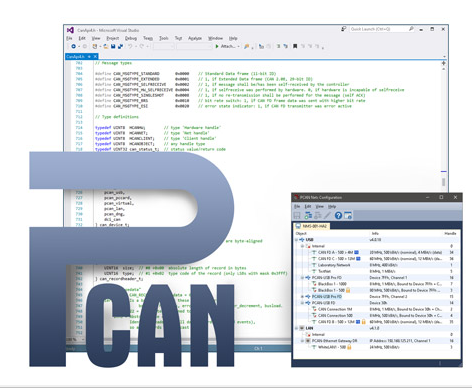
Task: Expand the highlighted PCAN-USB Pro FD Channel 2 node
Action: pos(302,297)
